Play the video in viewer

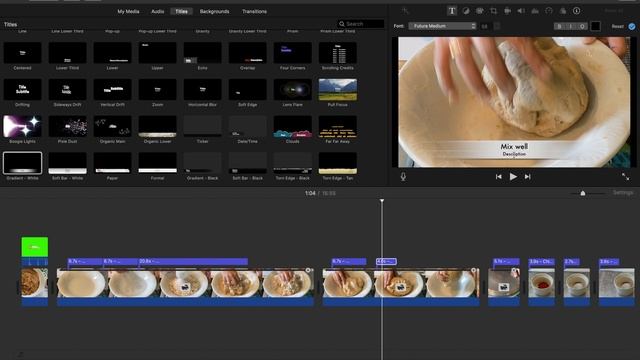[x=513, y=177]
